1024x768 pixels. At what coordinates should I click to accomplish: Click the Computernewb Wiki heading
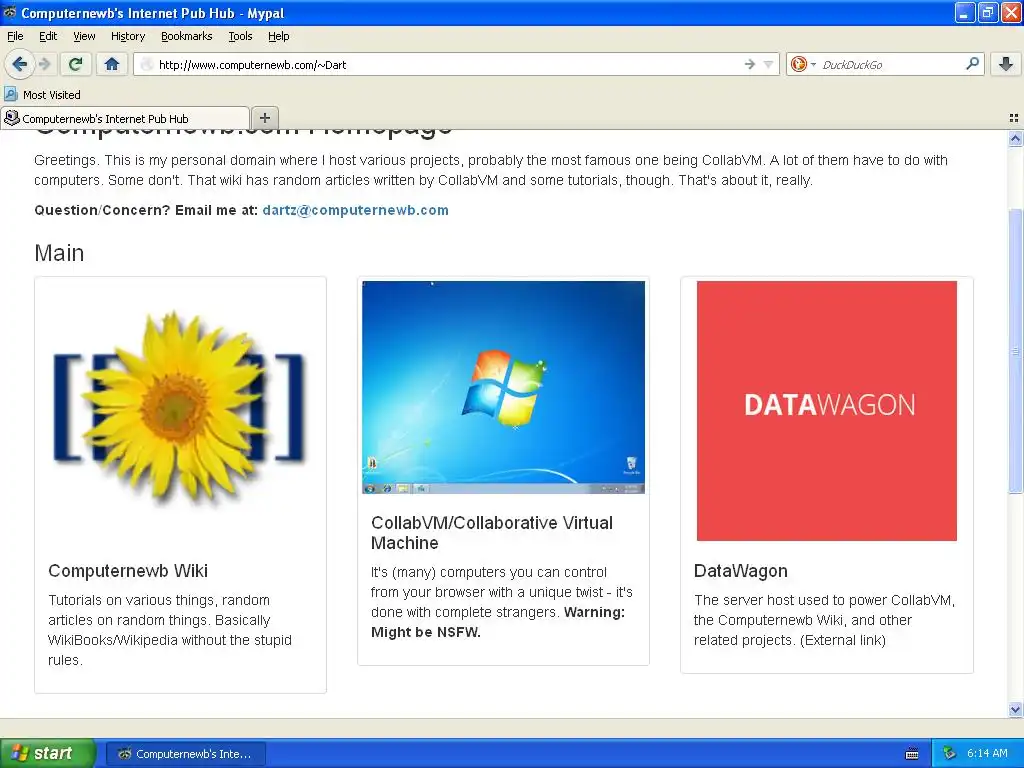pyautogui.click(x=128, y=571)
